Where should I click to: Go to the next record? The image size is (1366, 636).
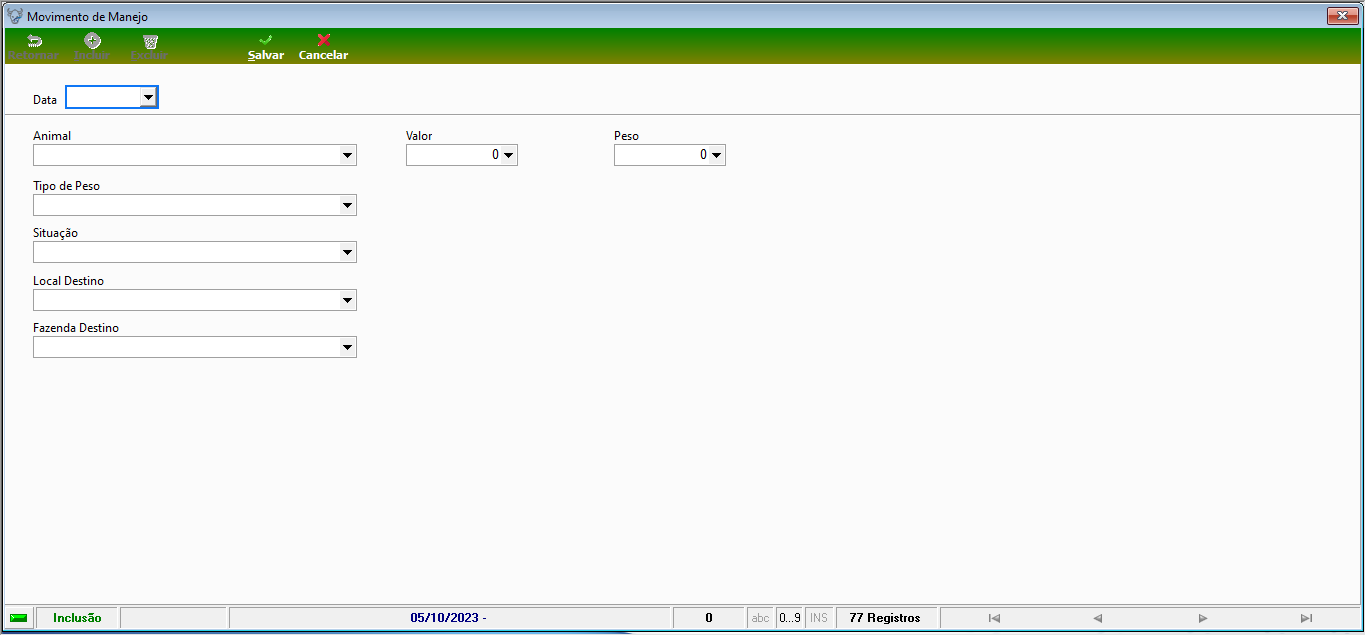pyautogui.click(x=1203, y=618)
